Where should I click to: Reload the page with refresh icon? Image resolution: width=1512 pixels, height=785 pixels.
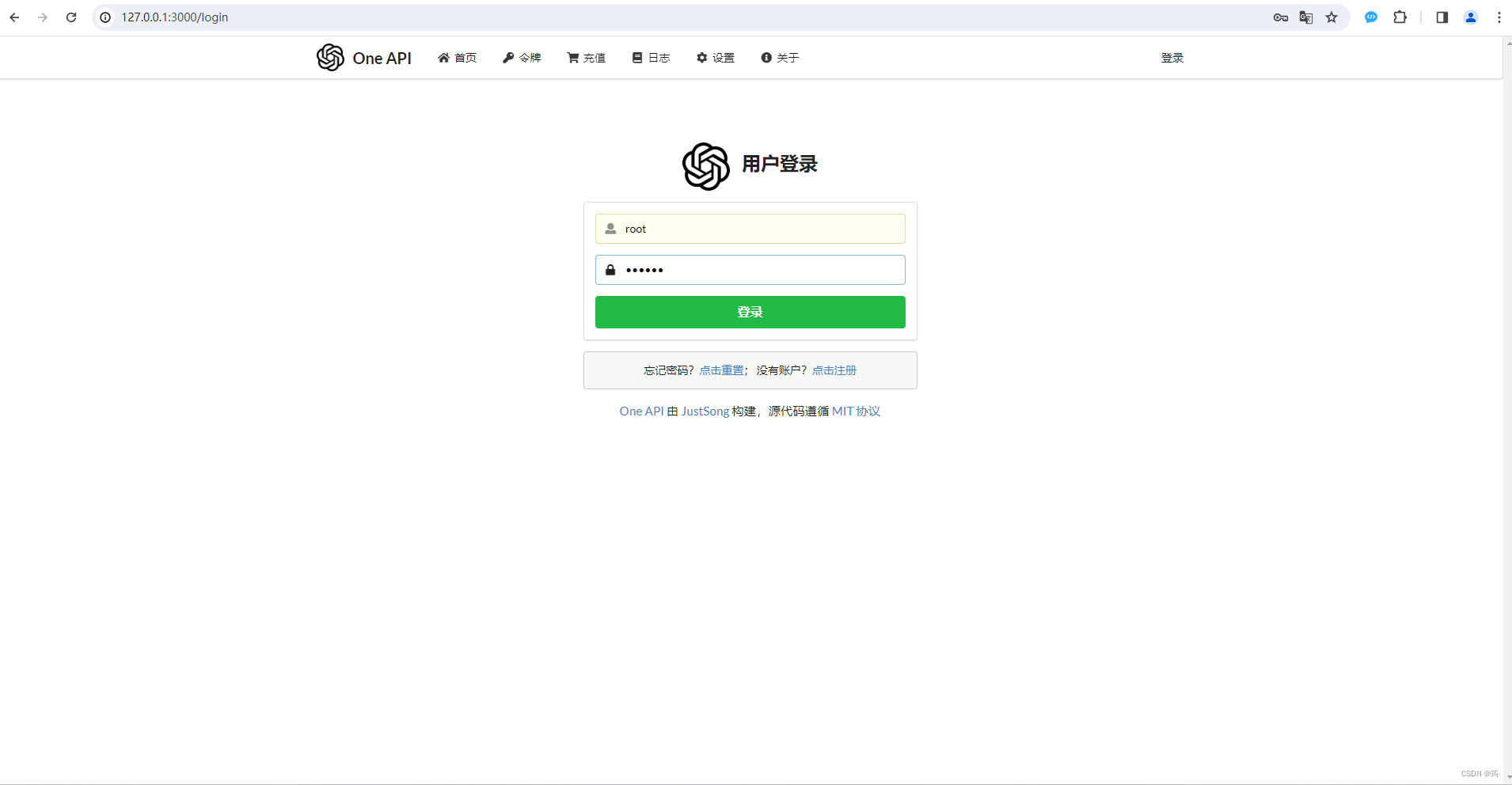71,17
